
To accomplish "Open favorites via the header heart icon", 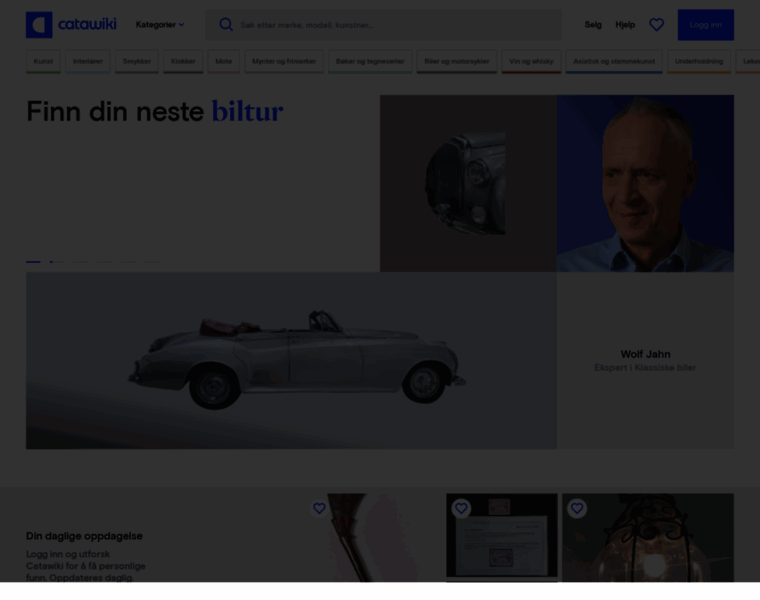I will point(656,25).
